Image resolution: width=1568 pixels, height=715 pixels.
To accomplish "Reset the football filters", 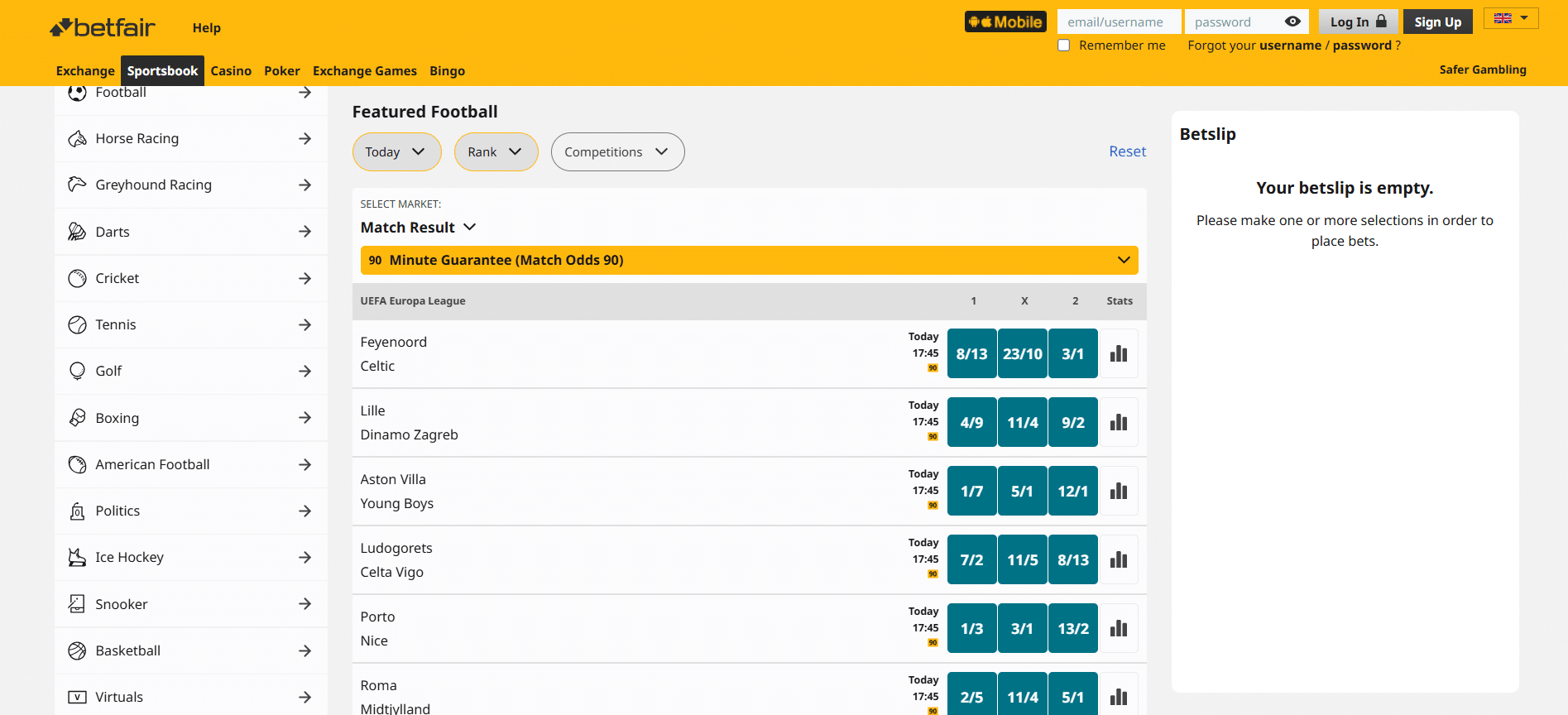I will coord(1128,151).
